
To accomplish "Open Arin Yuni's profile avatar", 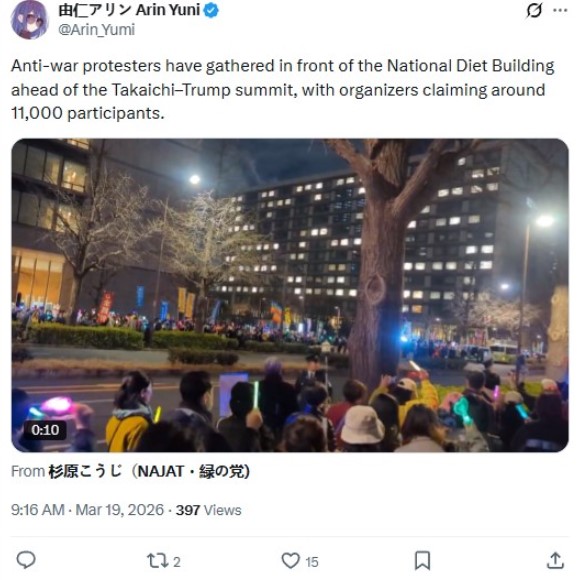I will [x=29, y=20].
